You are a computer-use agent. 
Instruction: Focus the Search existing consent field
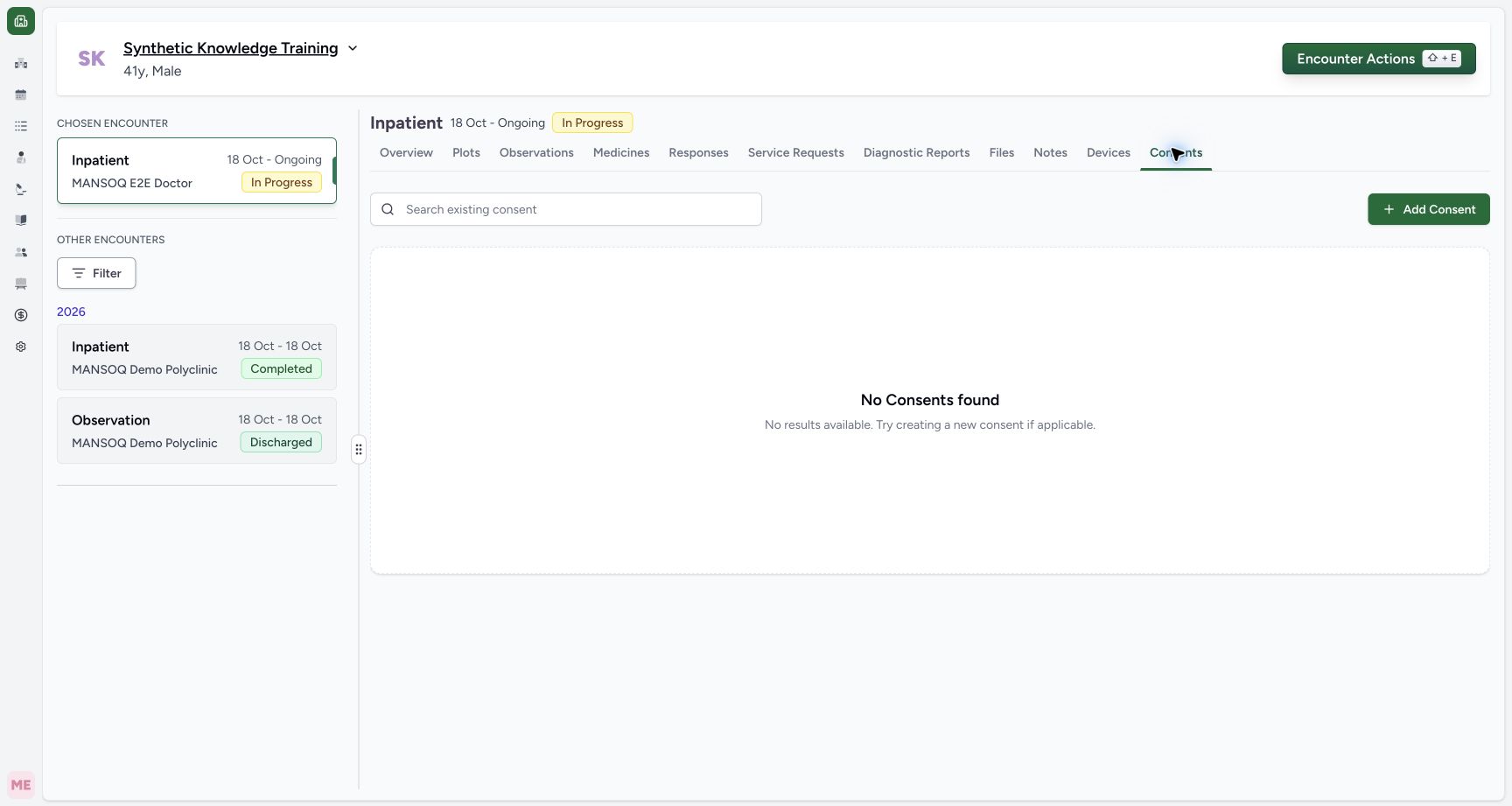pyautogui.click(x=566, y=209)
